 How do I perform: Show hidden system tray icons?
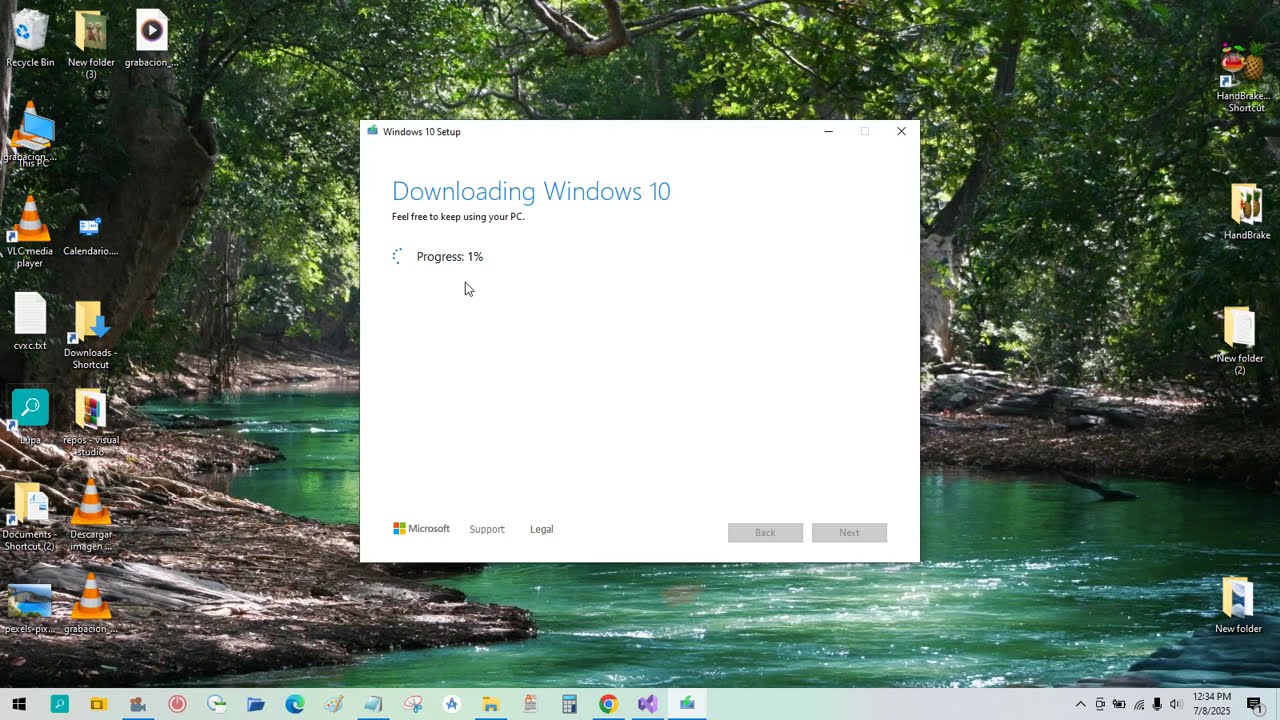[x=1080, y=704]
